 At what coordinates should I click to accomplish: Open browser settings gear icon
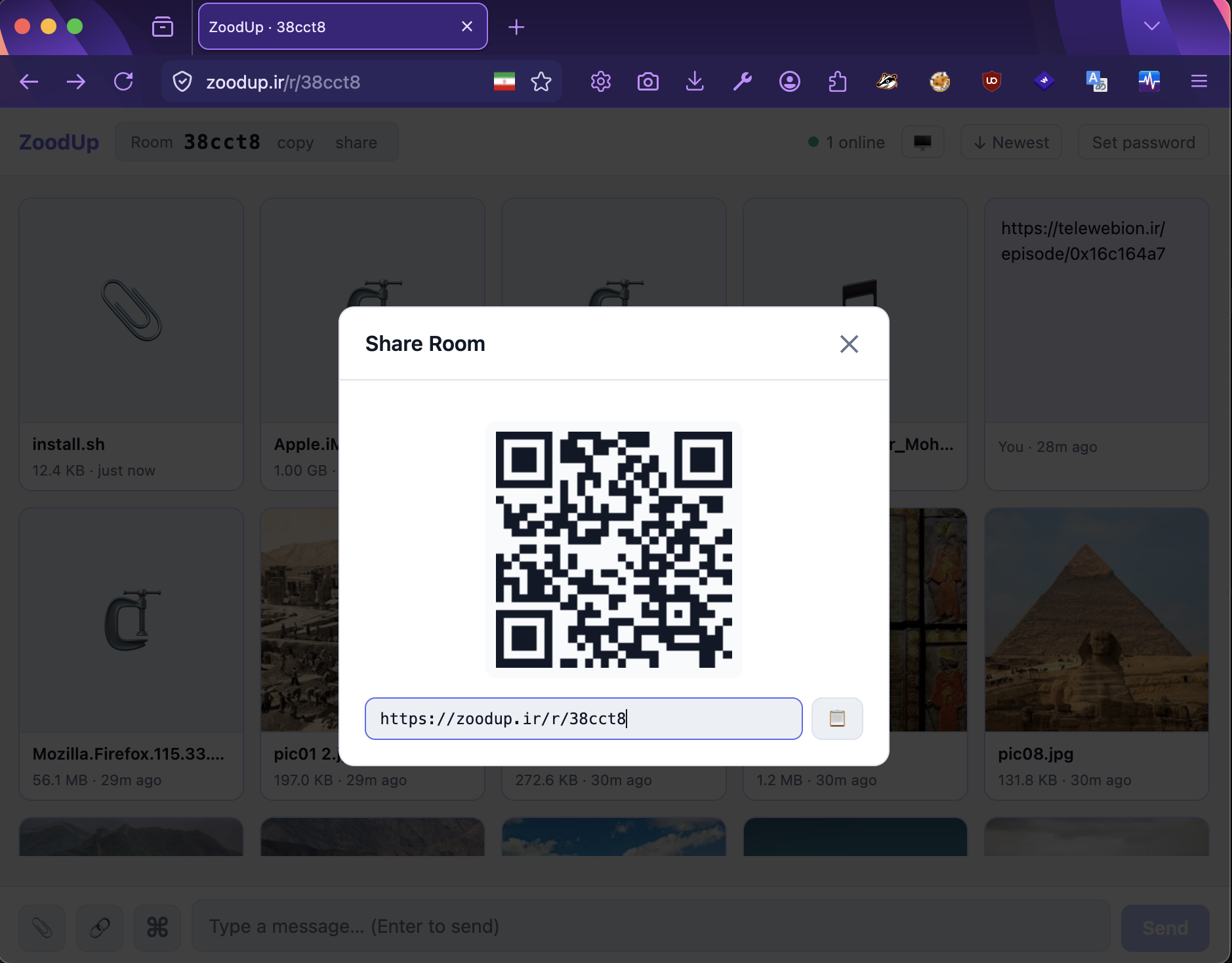click(x=600, y=81)
